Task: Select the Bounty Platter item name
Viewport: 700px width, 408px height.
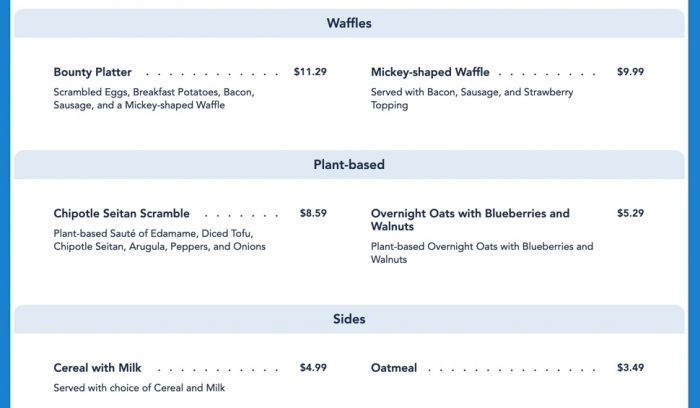Action: point(92,72)
